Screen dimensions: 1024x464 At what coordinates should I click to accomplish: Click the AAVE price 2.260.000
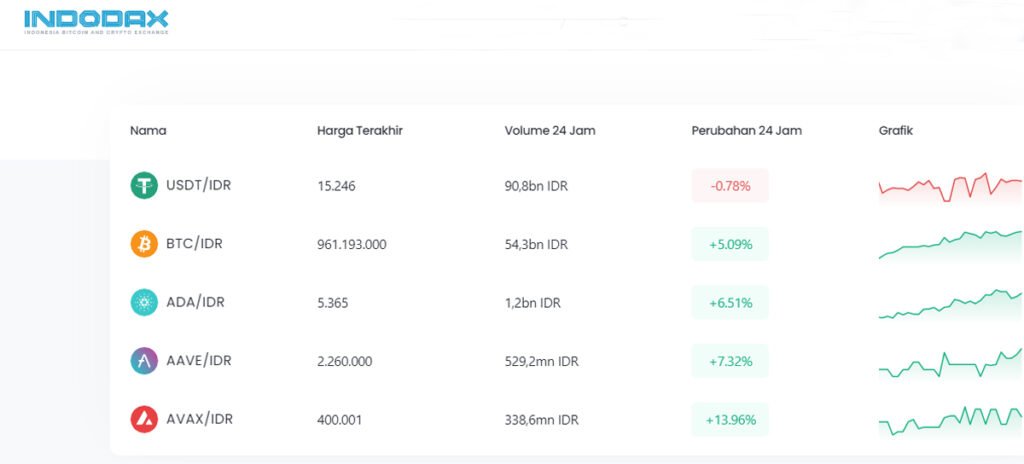click(345, 361)
